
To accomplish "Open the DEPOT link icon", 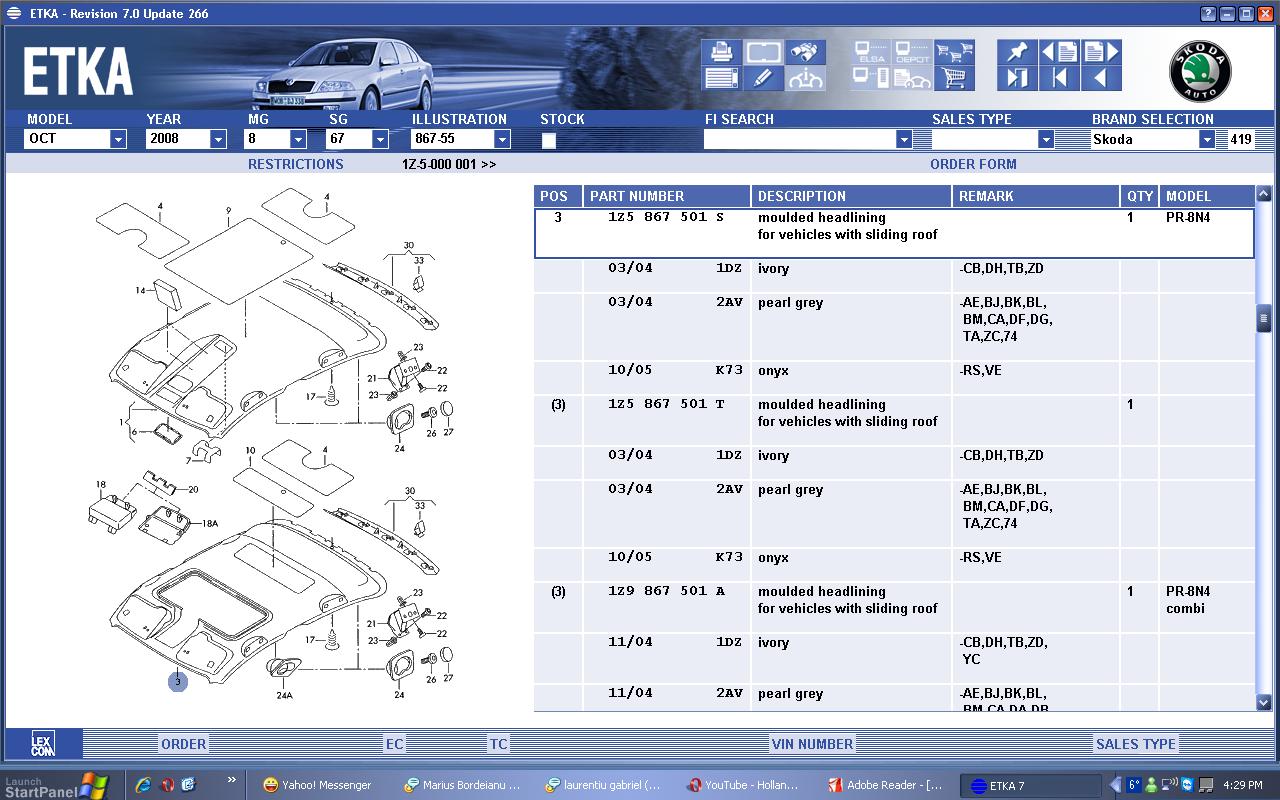I will pos(912,51).
